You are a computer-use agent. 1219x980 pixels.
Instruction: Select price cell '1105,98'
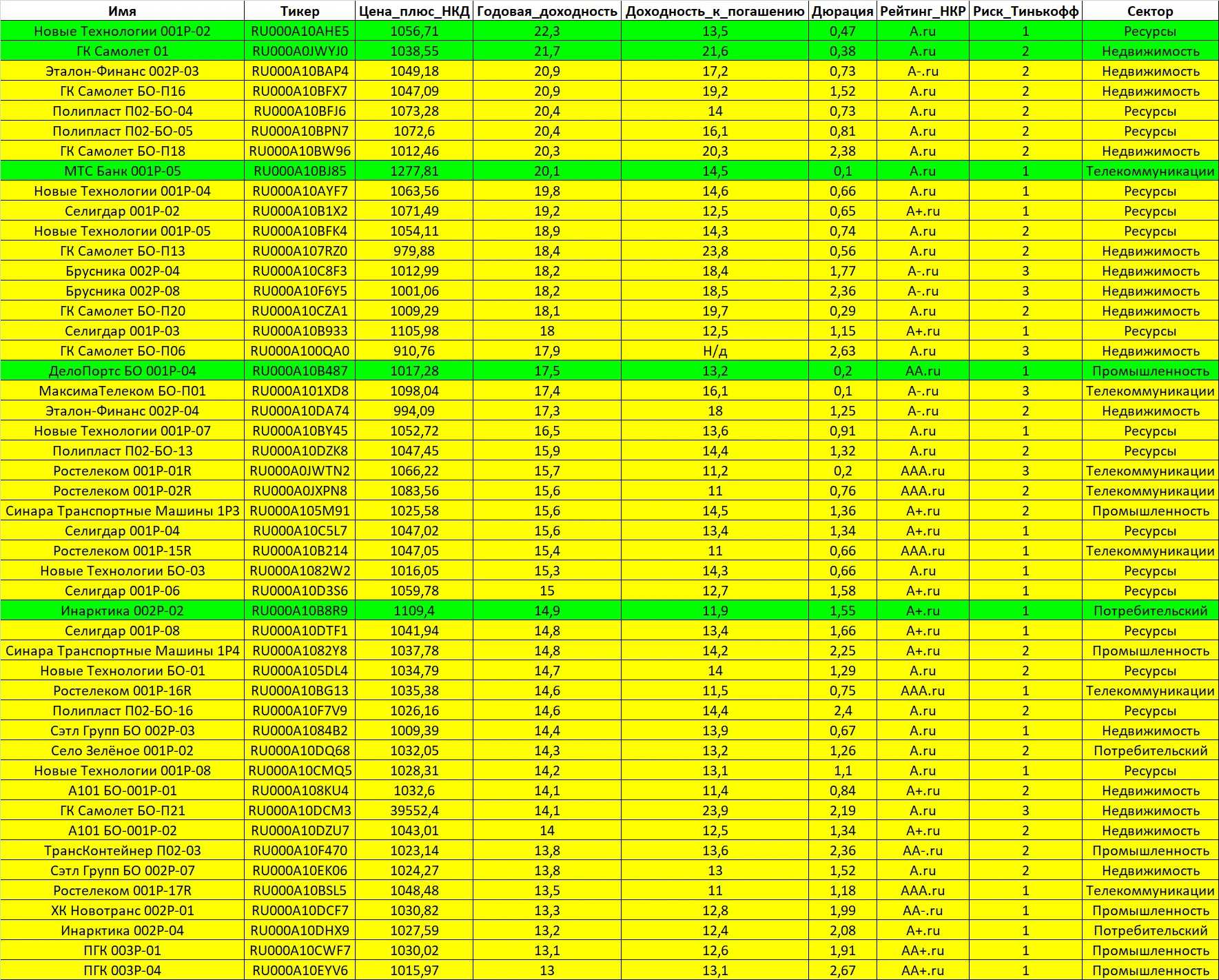[x=414, y=331]
